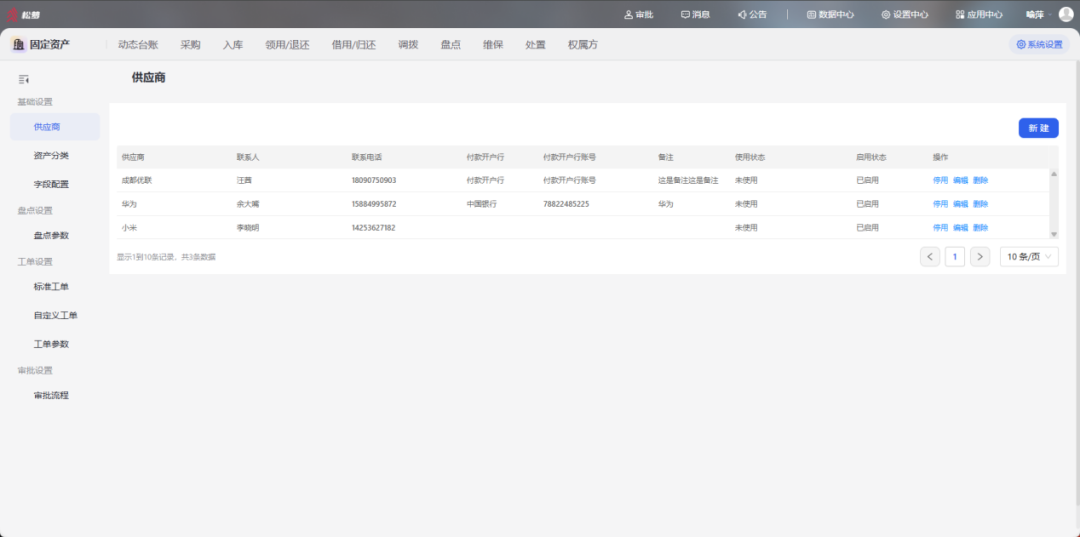Go to next page arrow in pagination
The width and height of the screenshot is (1080, 537).
[x=980, y=257]
